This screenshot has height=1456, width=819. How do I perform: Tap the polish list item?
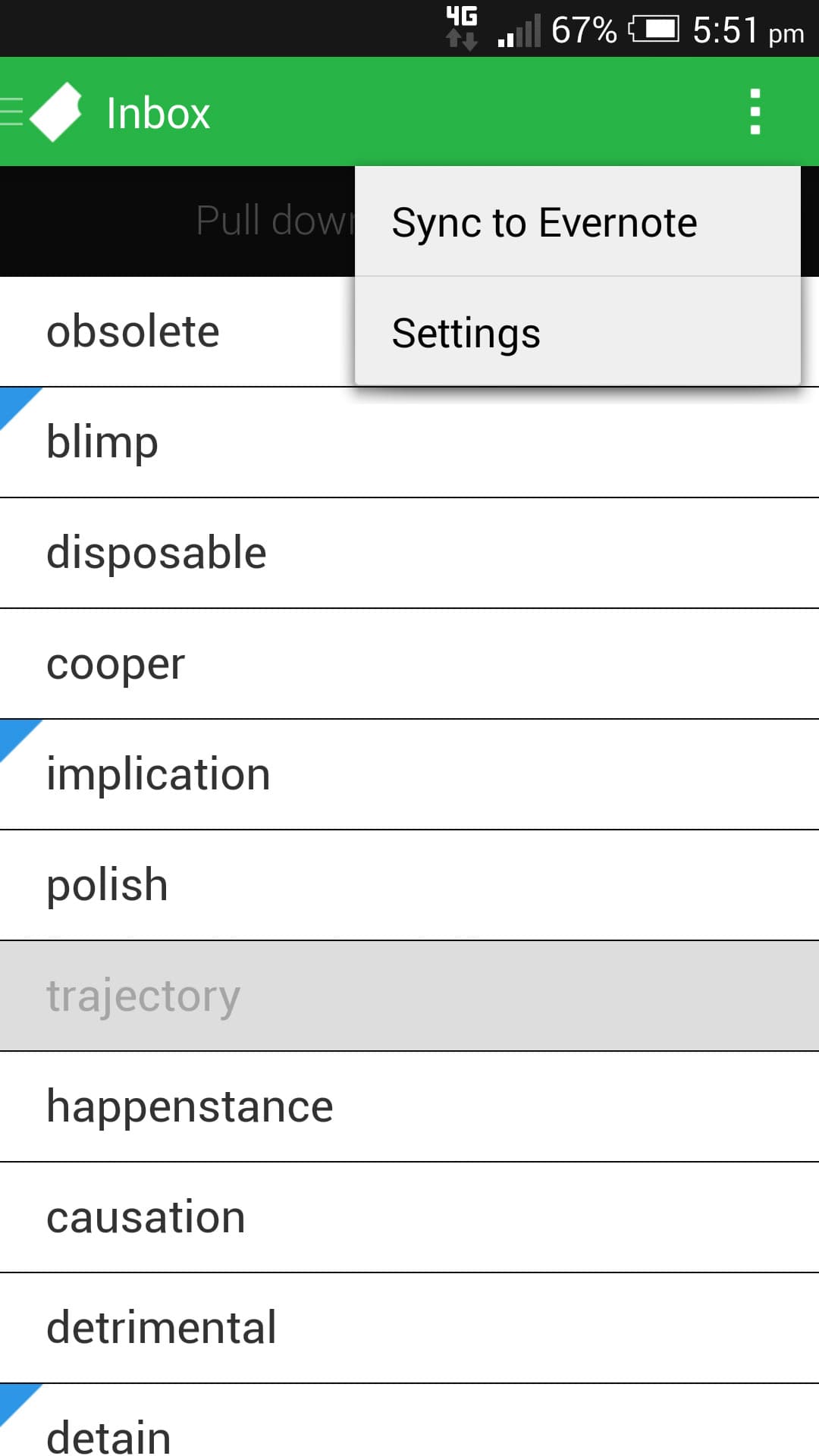pos(107,885)
